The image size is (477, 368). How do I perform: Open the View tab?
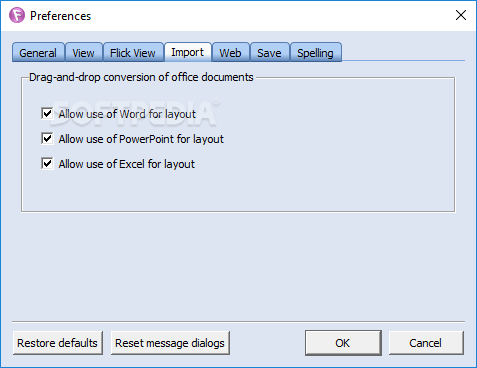[x=84, y=53]
